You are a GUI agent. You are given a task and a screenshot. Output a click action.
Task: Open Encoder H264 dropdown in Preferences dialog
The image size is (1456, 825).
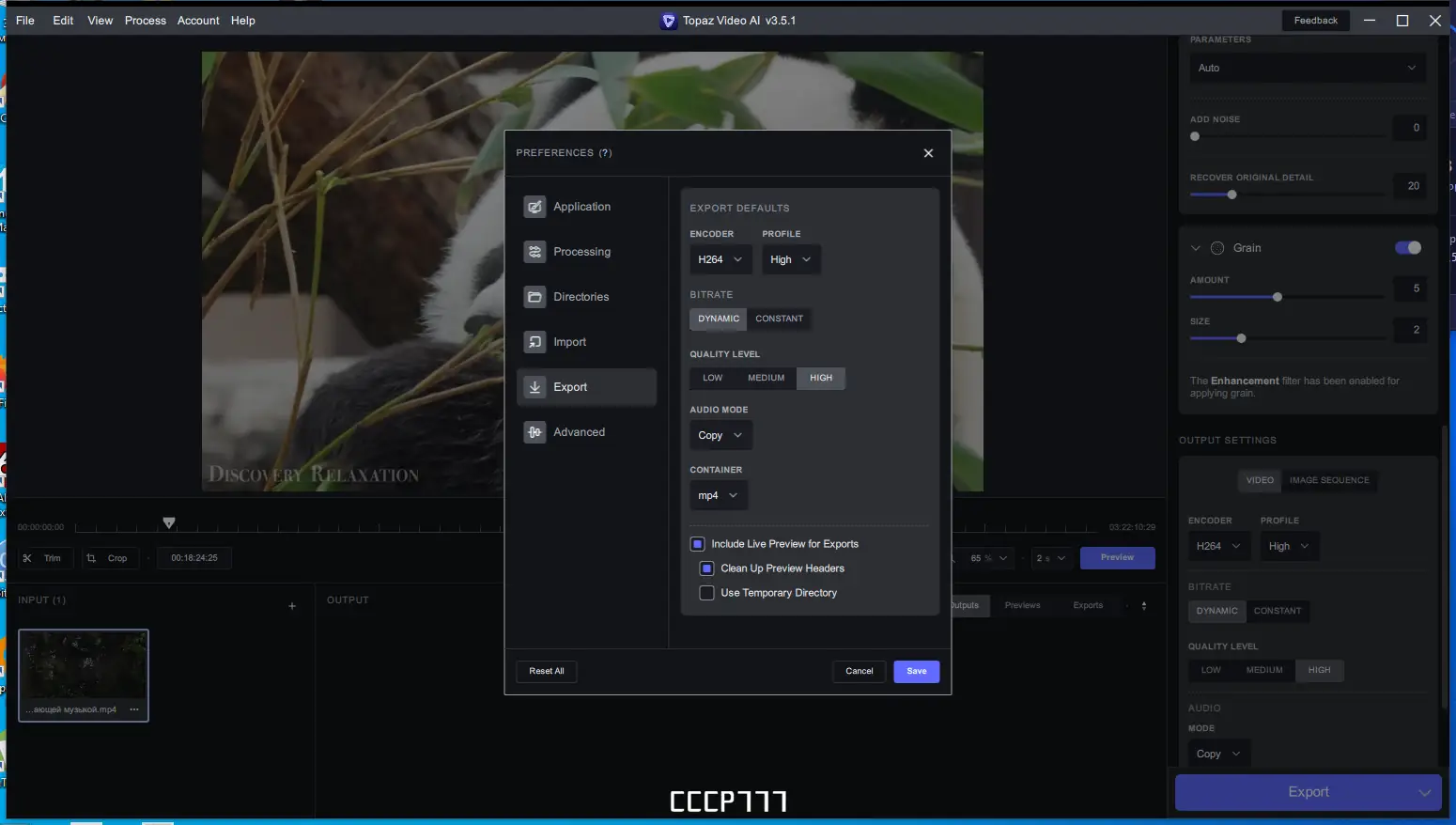pos(720,259)
